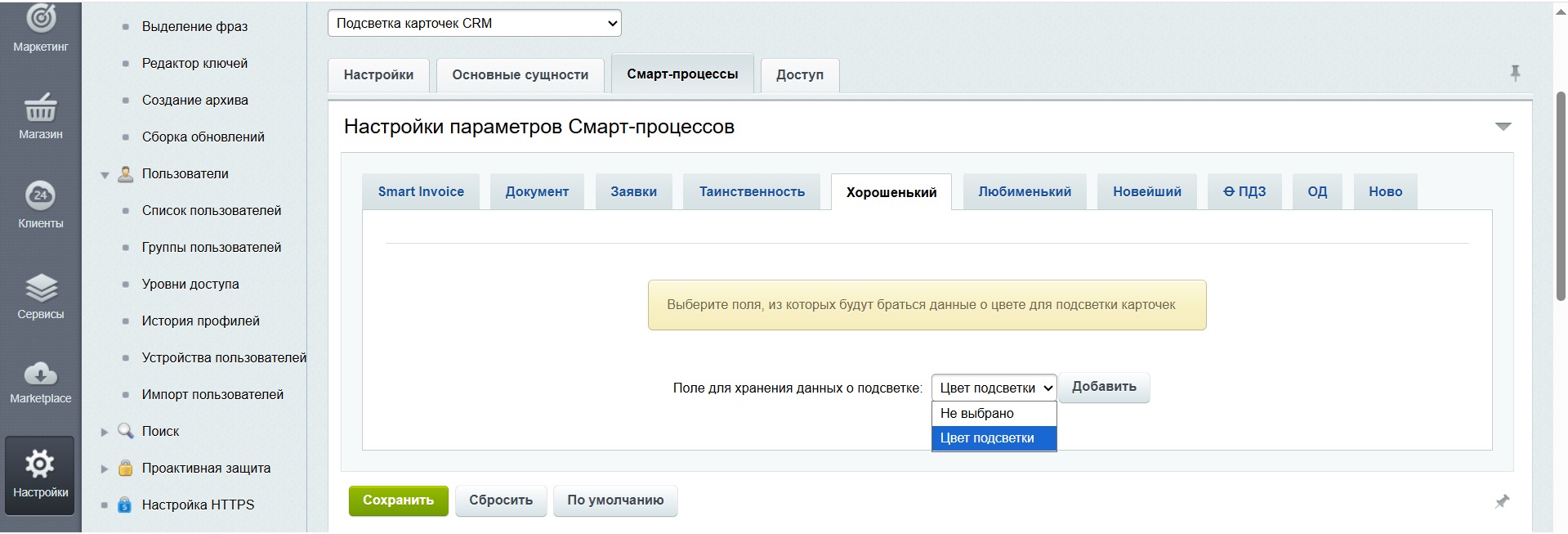The width and height of the screenshot is (1568, 534).
Task: Open the Магазин basket icon
Action: click(40, 108)
